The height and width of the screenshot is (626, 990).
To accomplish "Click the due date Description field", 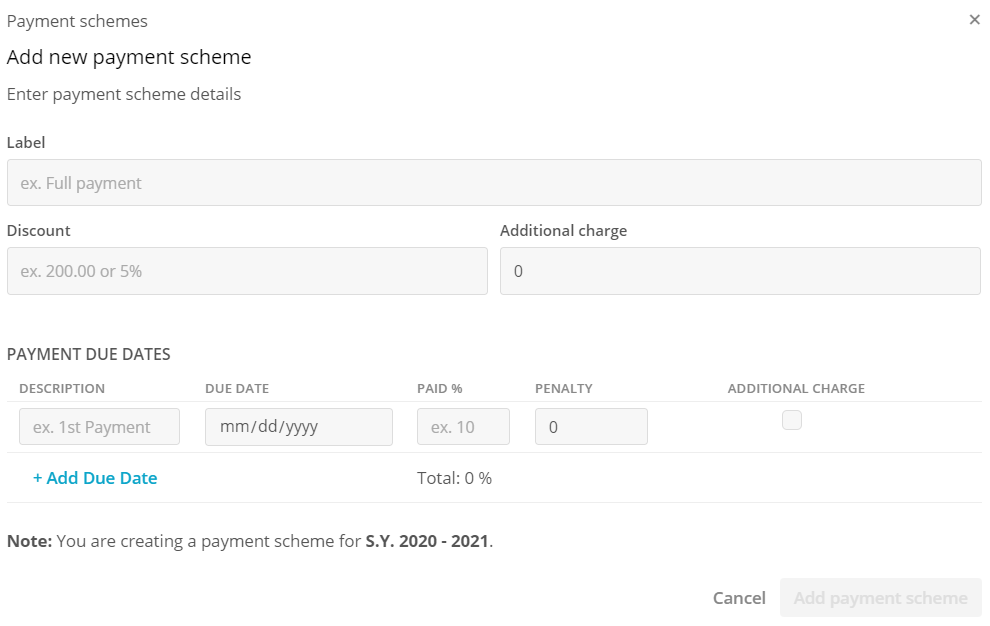I will (x=99, y=427).
